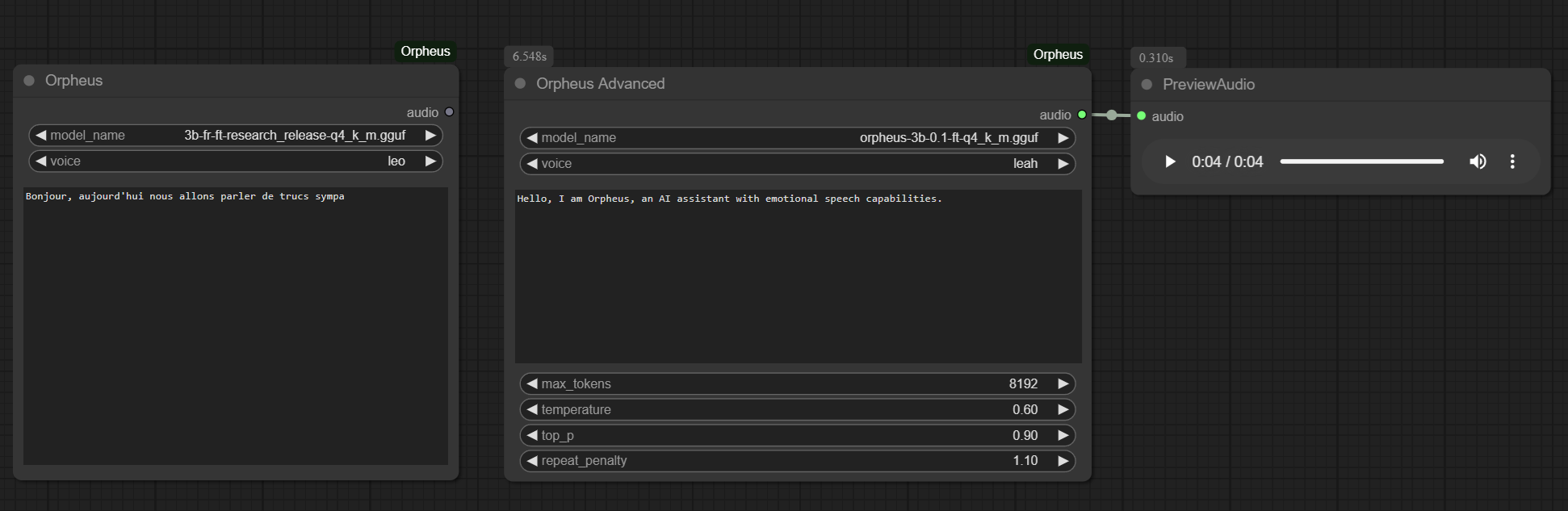Click the French Bonjour text prompt box
The height and width of the screenshot is (511, 1568).
pos(236,326)
